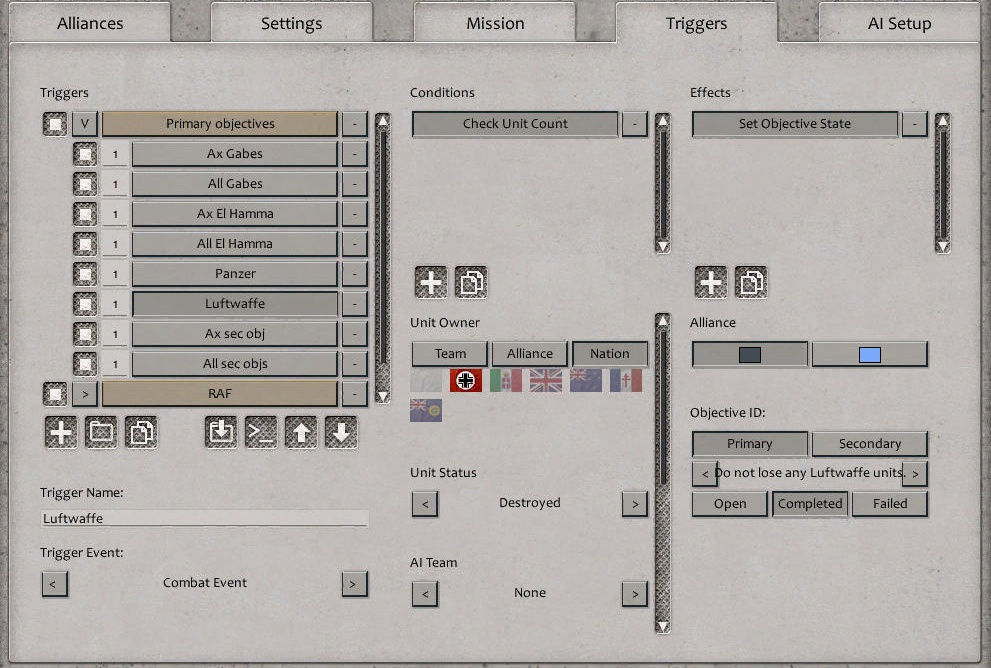Viewport: 991px width, 668px height.
Task: Next Unit Status right arrow
Action: pos(635,504)
